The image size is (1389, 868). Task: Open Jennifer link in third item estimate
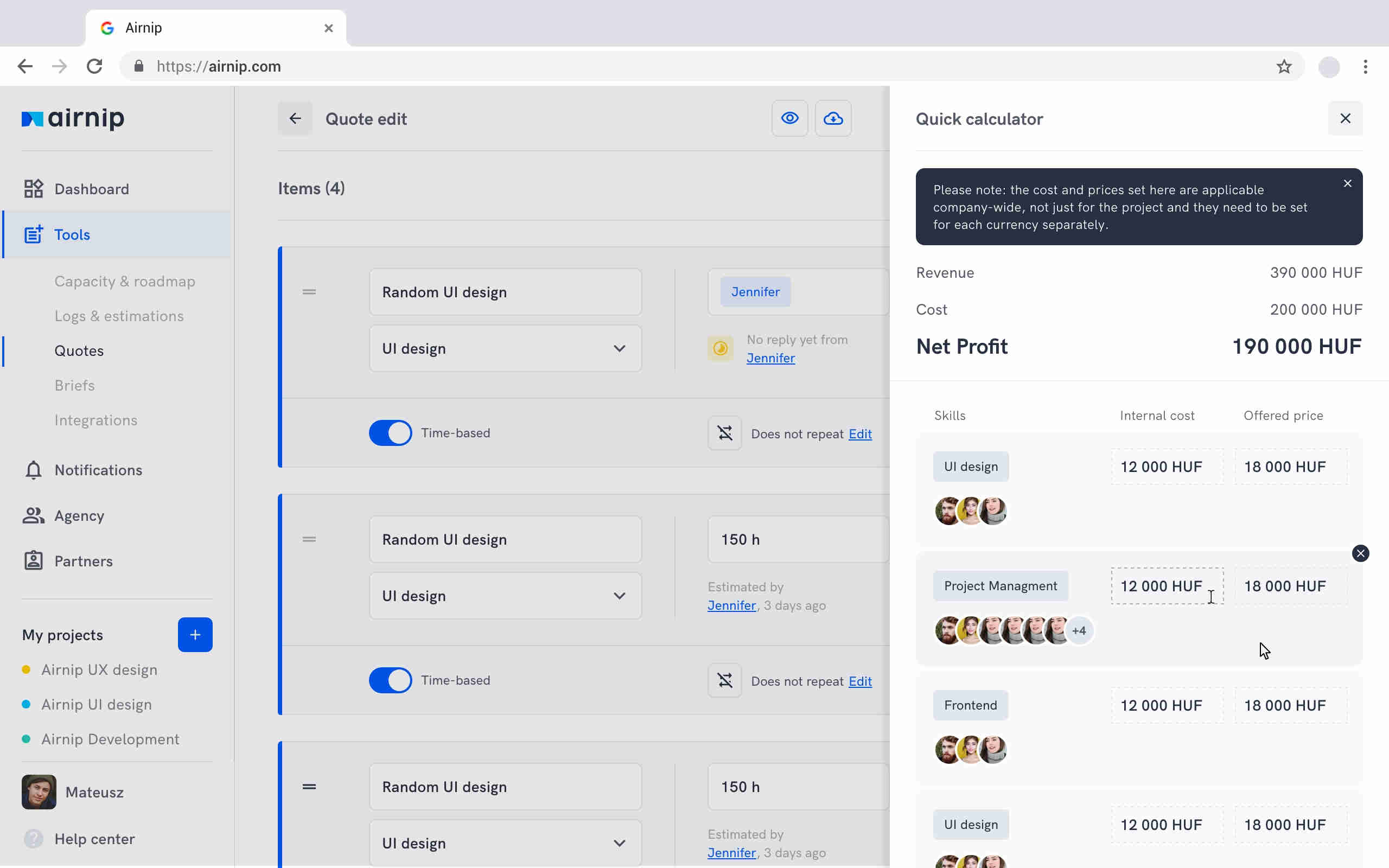click(x=732, y=853)
